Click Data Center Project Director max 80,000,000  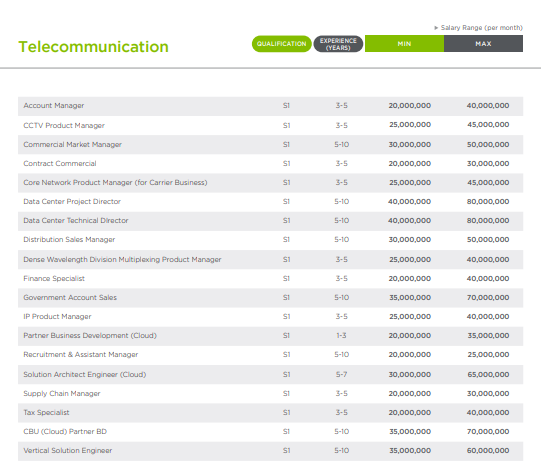488,201
